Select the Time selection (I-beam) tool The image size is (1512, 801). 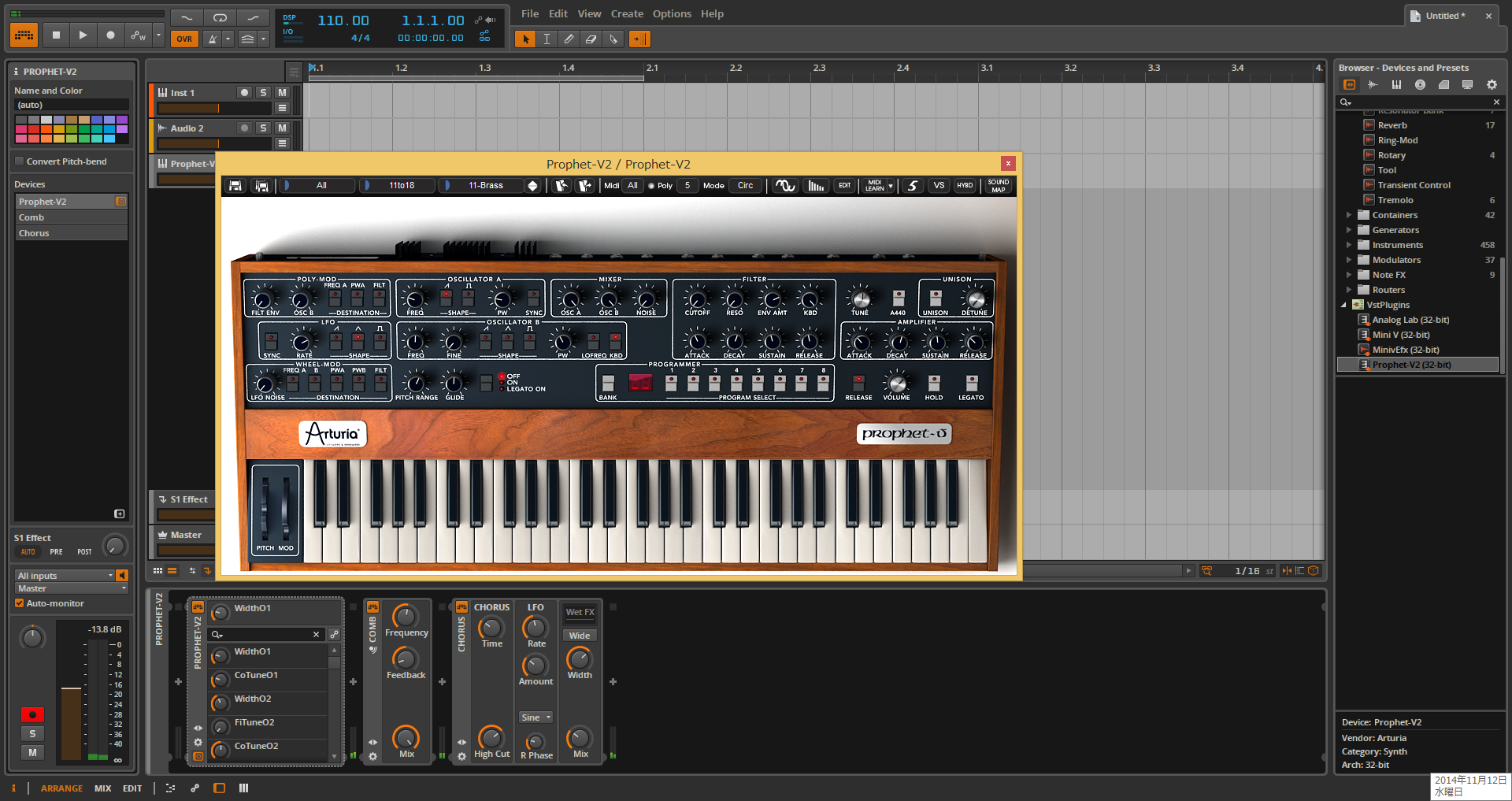click(547, 39)
